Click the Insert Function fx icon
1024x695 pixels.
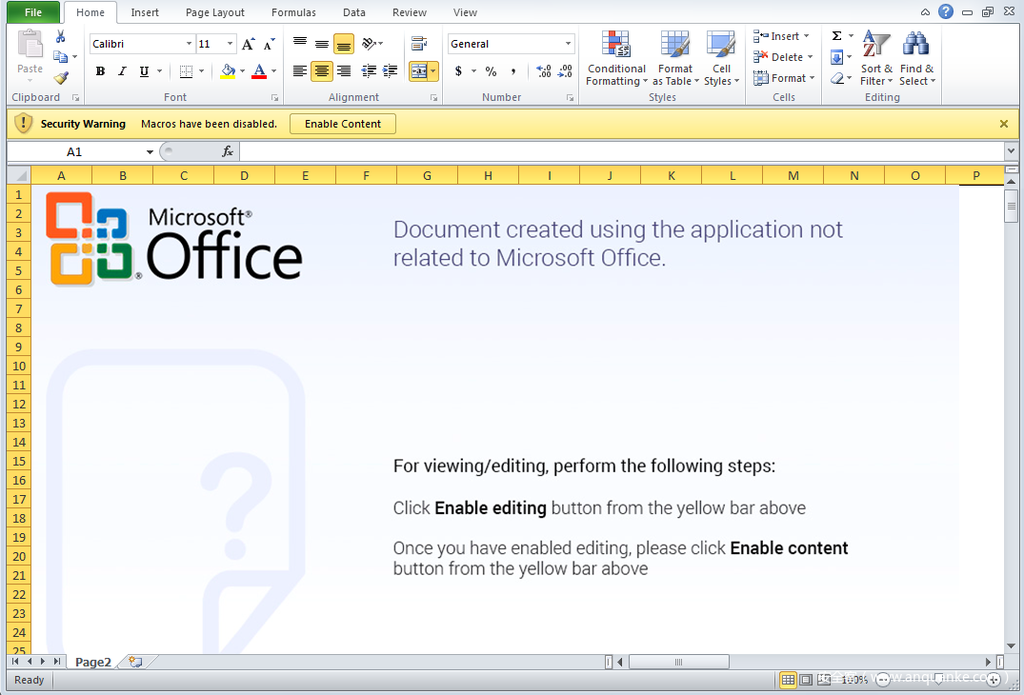point(227,151)
